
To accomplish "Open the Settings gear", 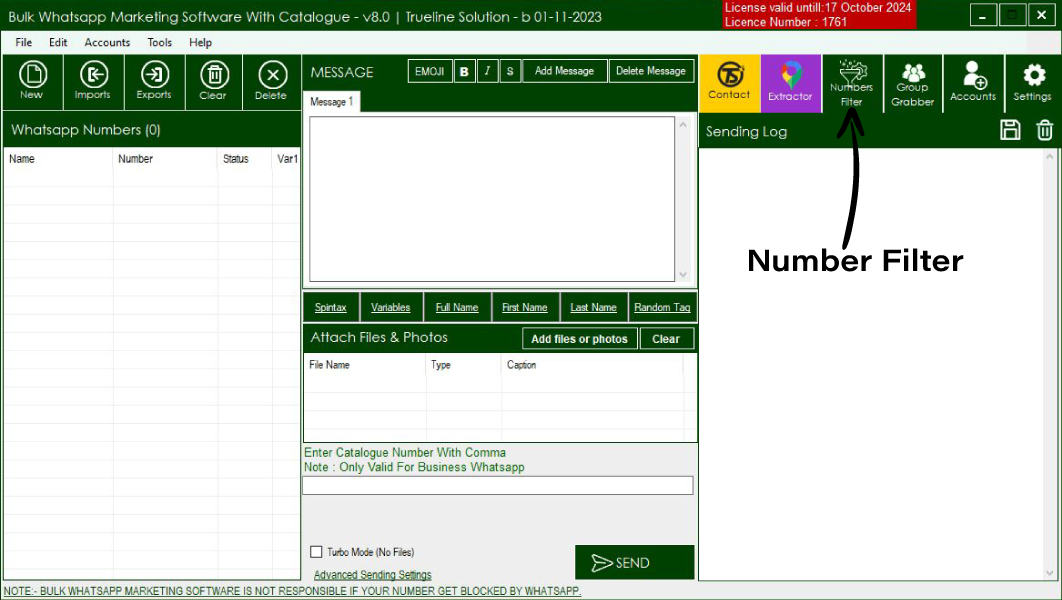I will (1033, 83).
